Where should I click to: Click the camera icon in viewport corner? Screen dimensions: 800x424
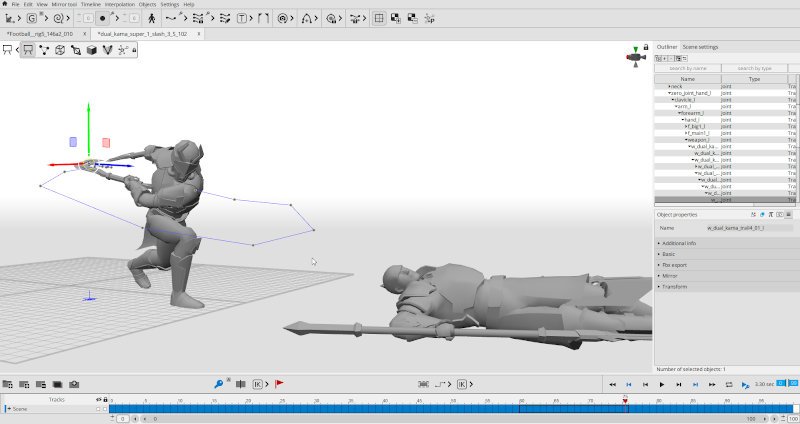coord(634,56)
